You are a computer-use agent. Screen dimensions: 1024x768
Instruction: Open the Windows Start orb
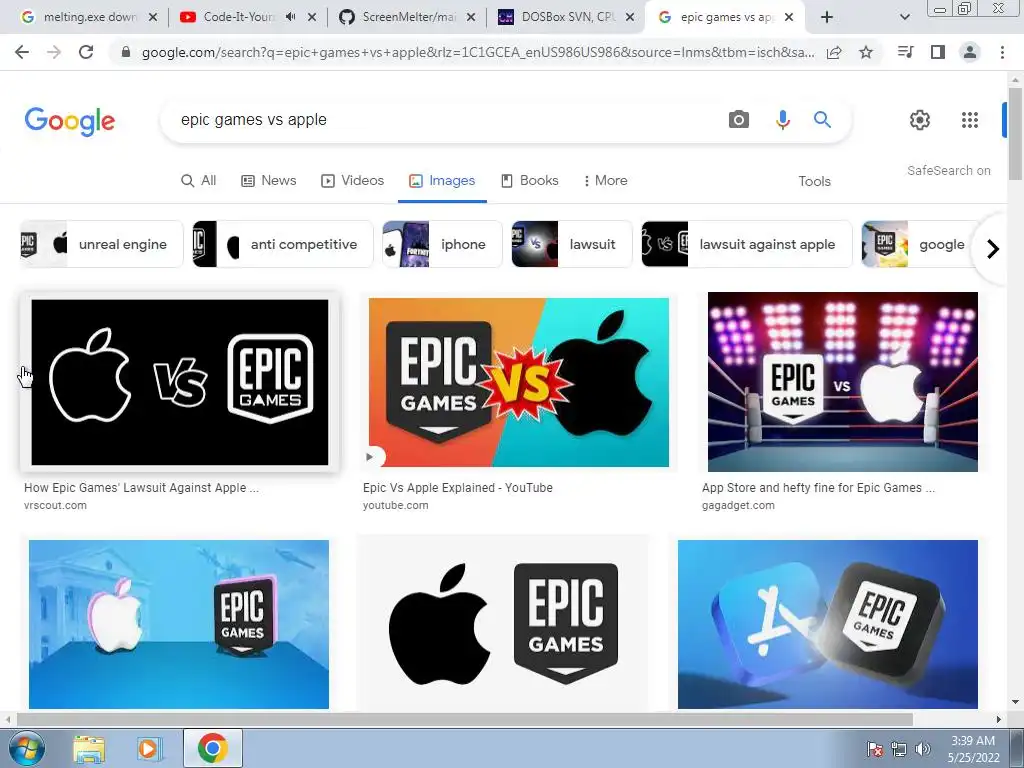pos(26,748)
